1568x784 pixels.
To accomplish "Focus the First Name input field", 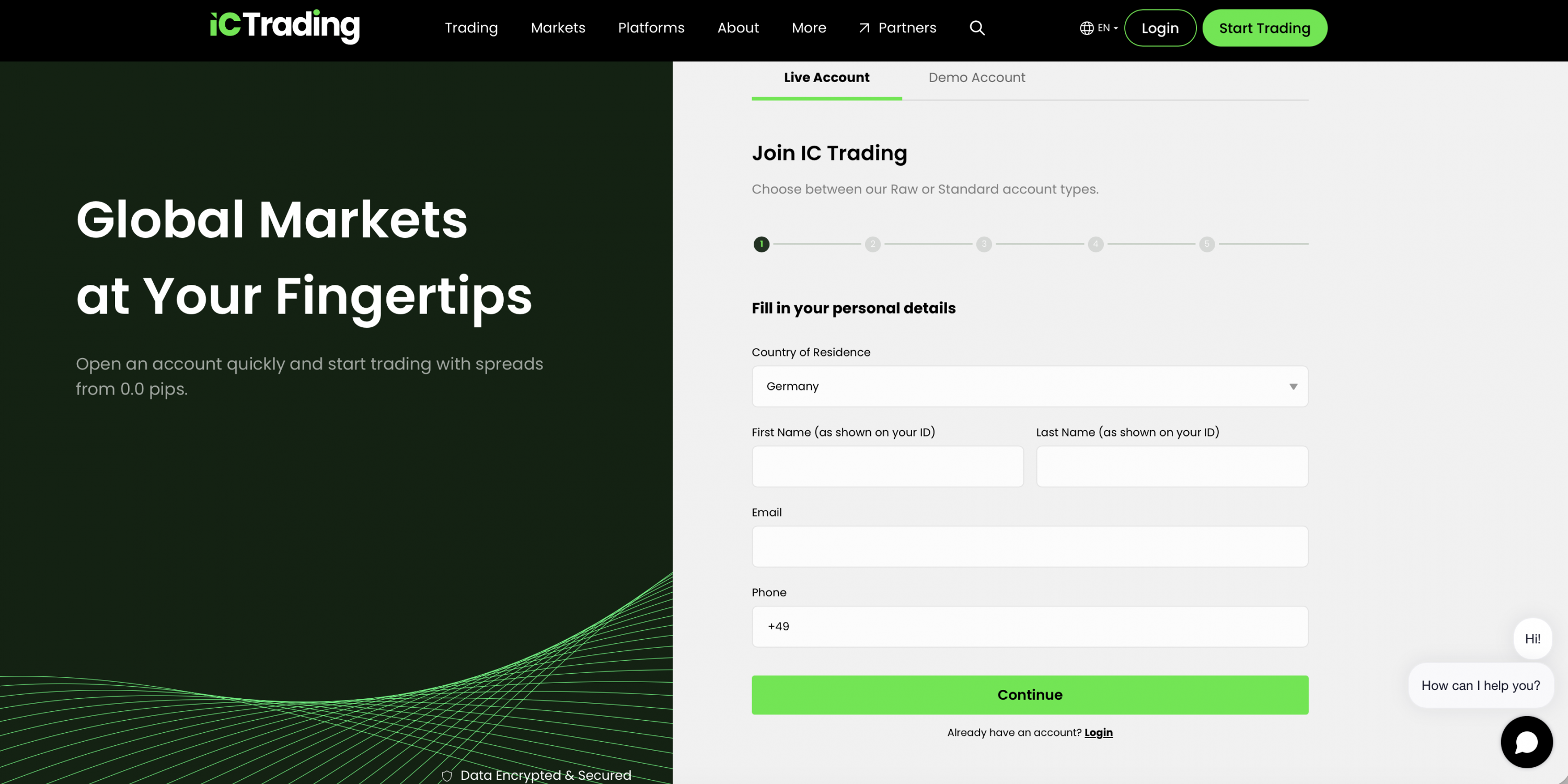I will (888, 467).
